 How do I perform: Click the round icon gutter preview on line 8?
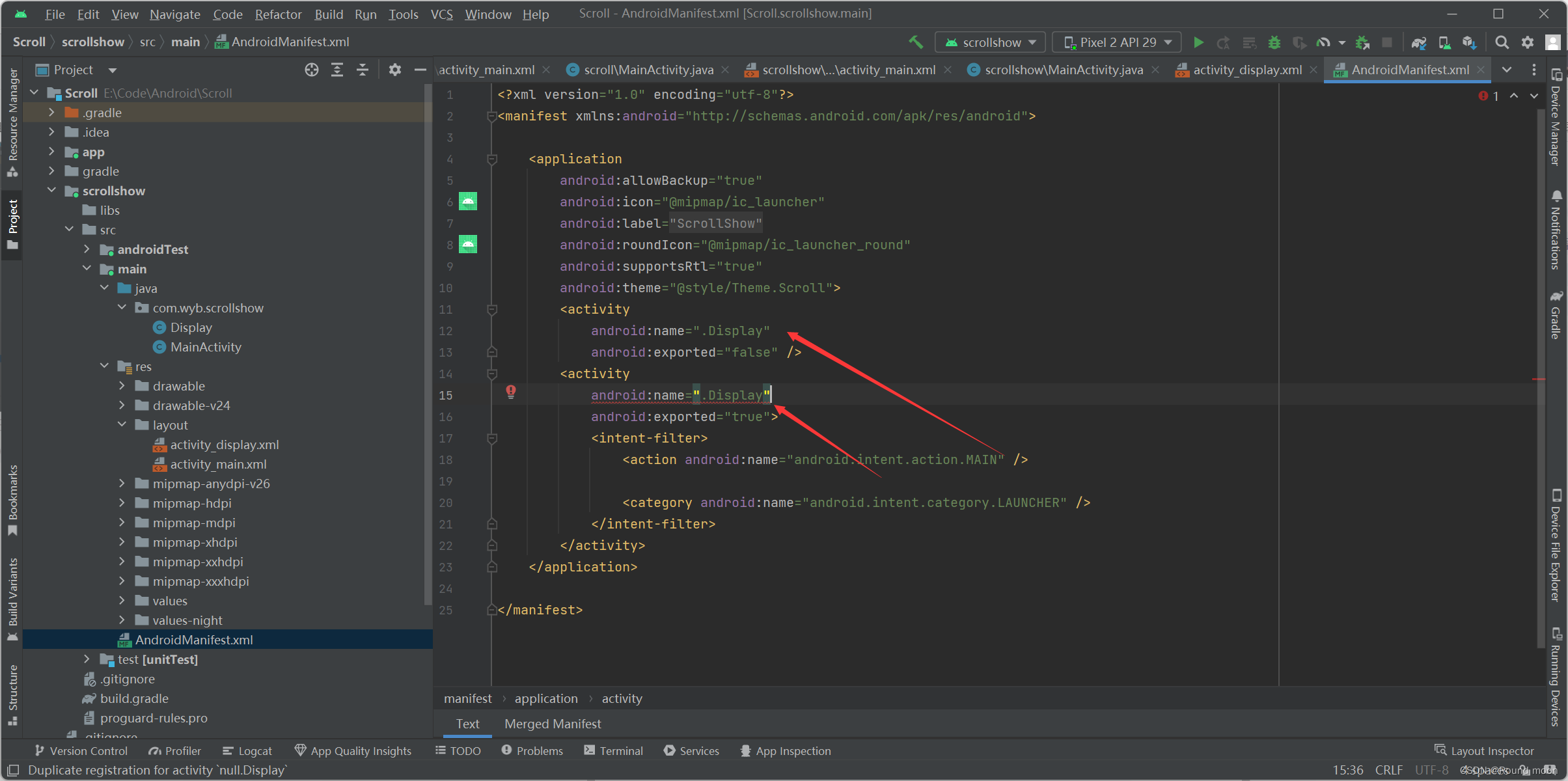pos(468,244)
